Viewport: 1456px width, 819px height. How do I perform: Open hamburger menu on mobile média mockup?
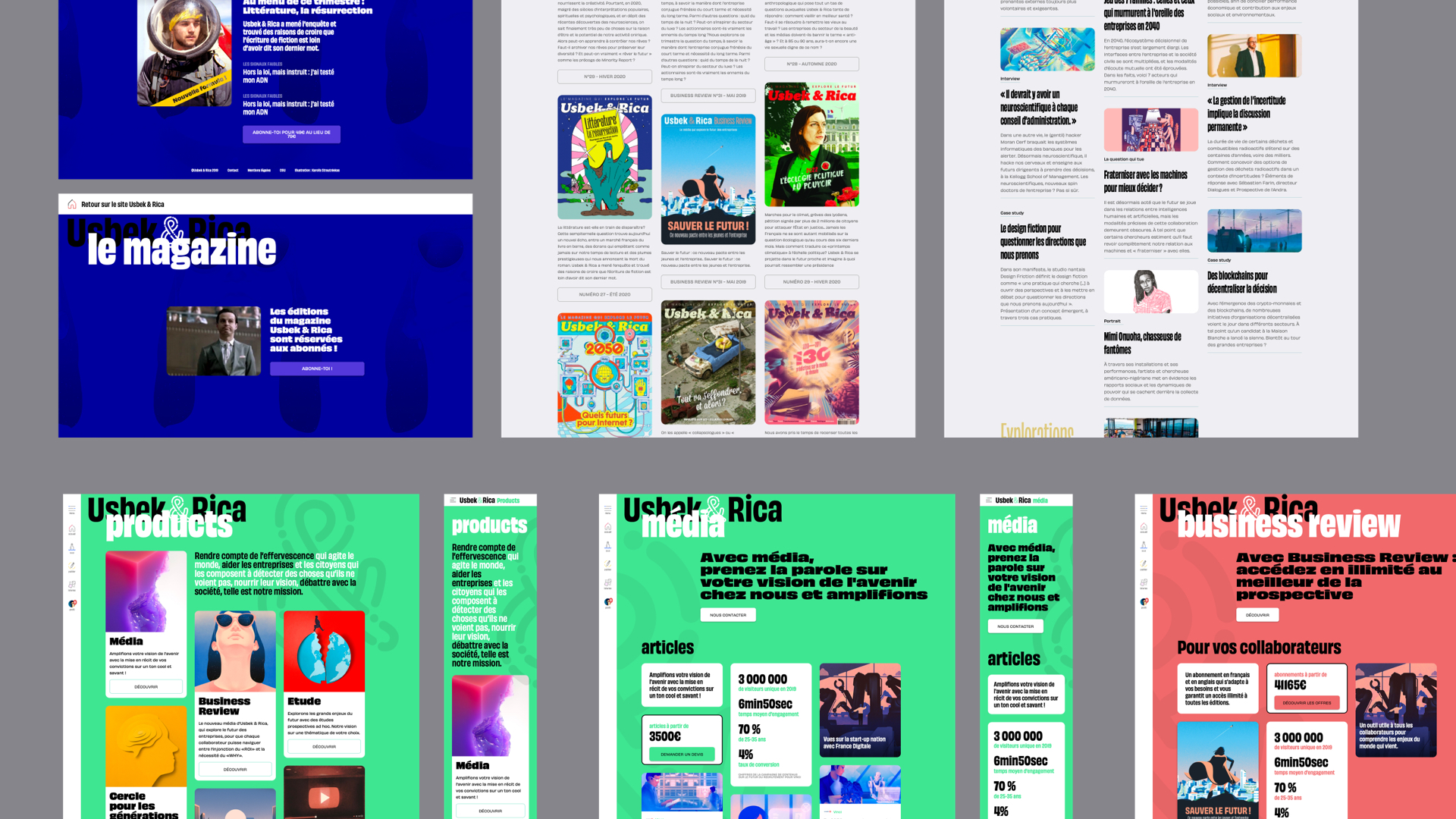click(989, 500)
